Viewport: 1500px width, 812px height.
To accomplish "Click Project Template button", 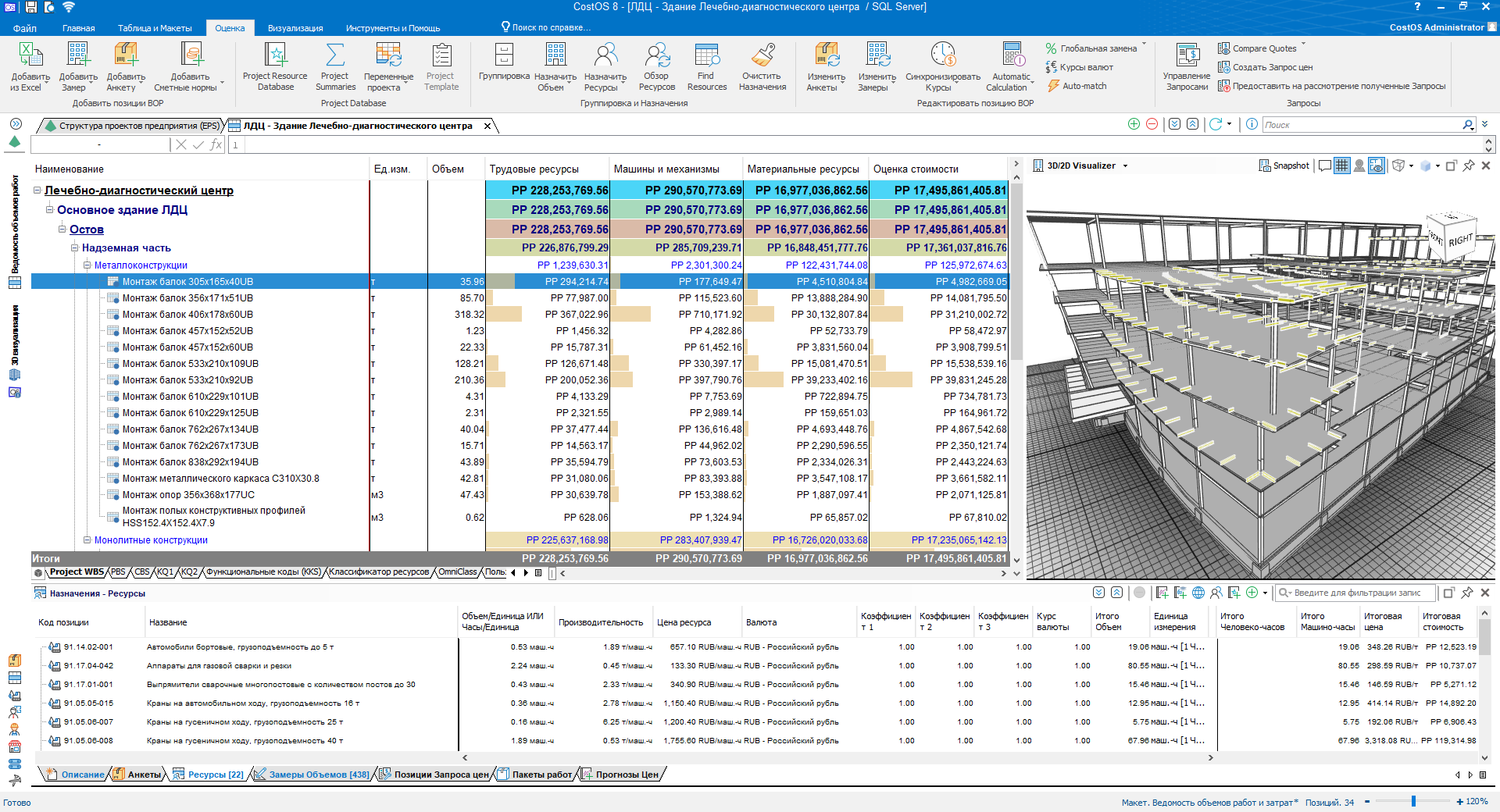I will (x=441, y=66).
